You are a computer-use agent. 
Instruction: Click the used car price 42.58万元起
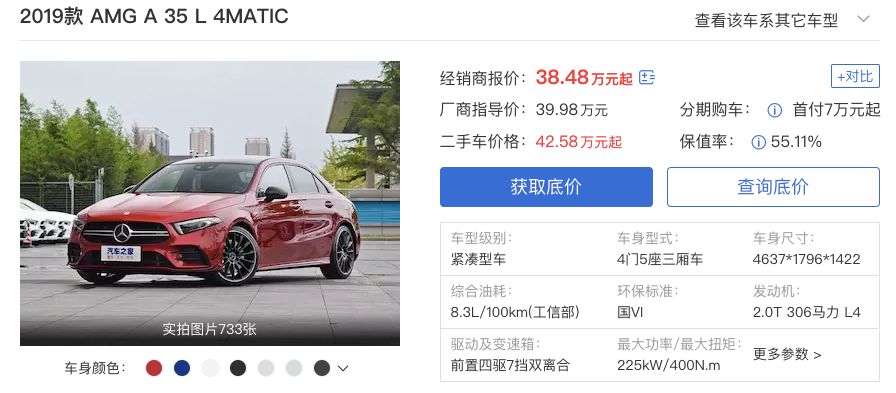[578, 142]
